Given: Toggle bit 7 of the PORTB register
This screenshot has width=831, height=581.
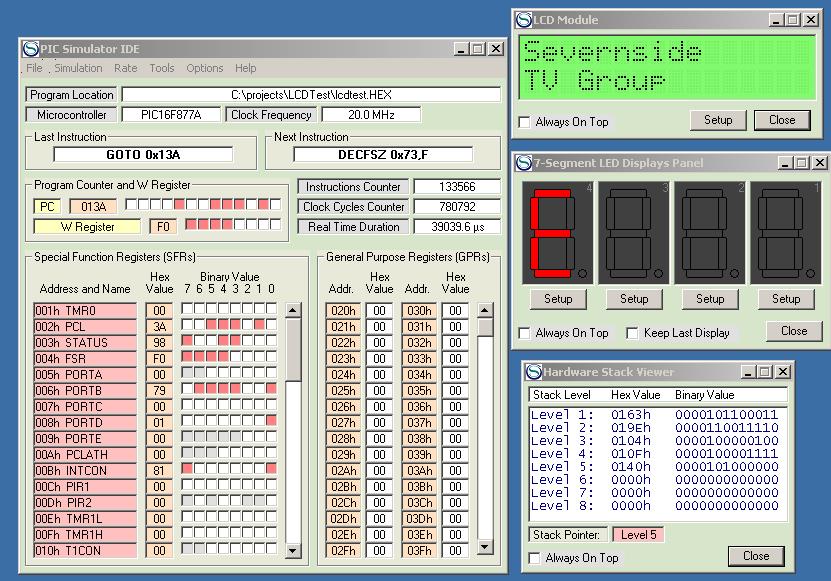Looking at the screenshot, I should click(187, 390).
